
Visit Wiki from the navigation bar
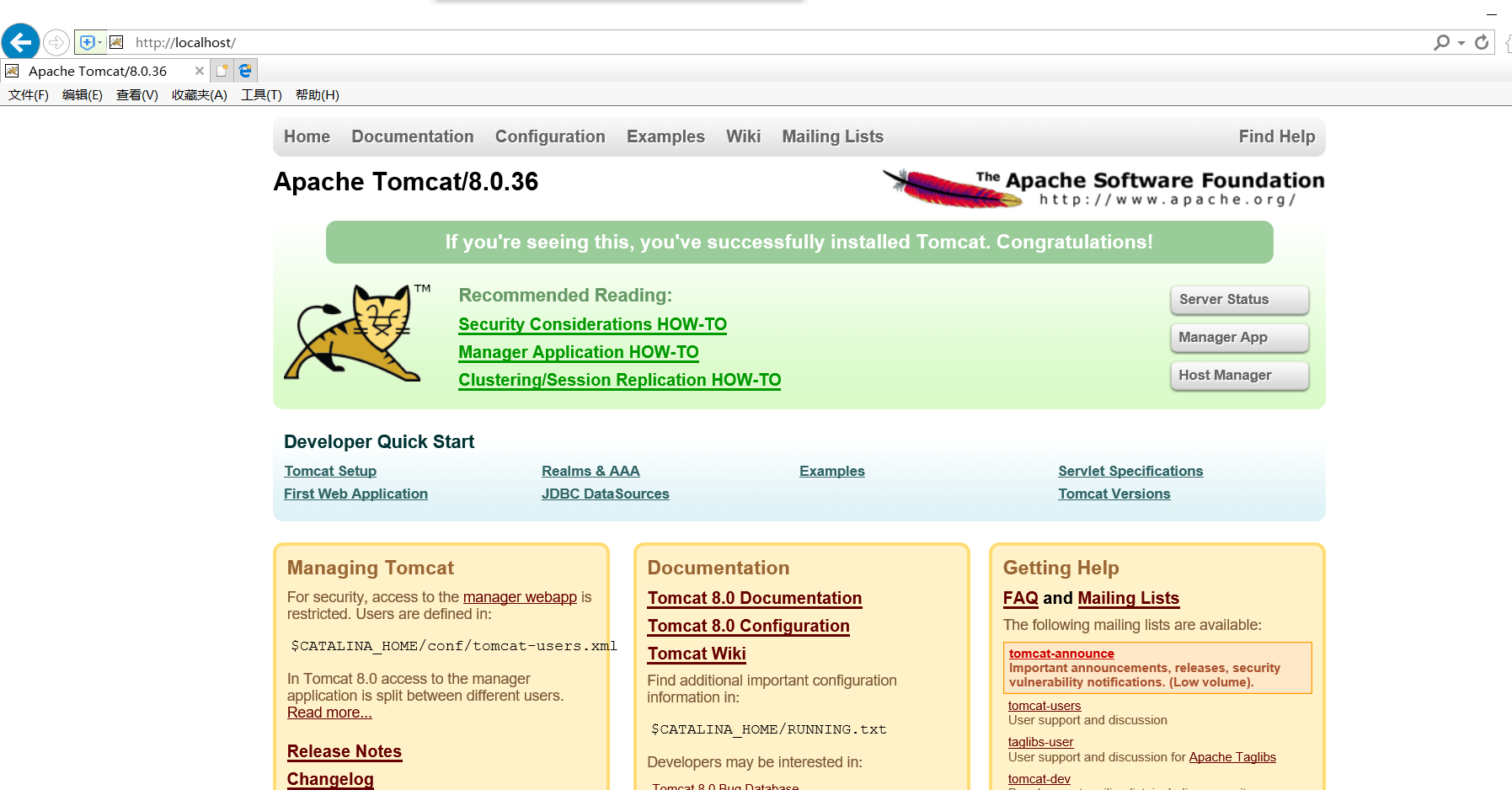pos(744,136)
